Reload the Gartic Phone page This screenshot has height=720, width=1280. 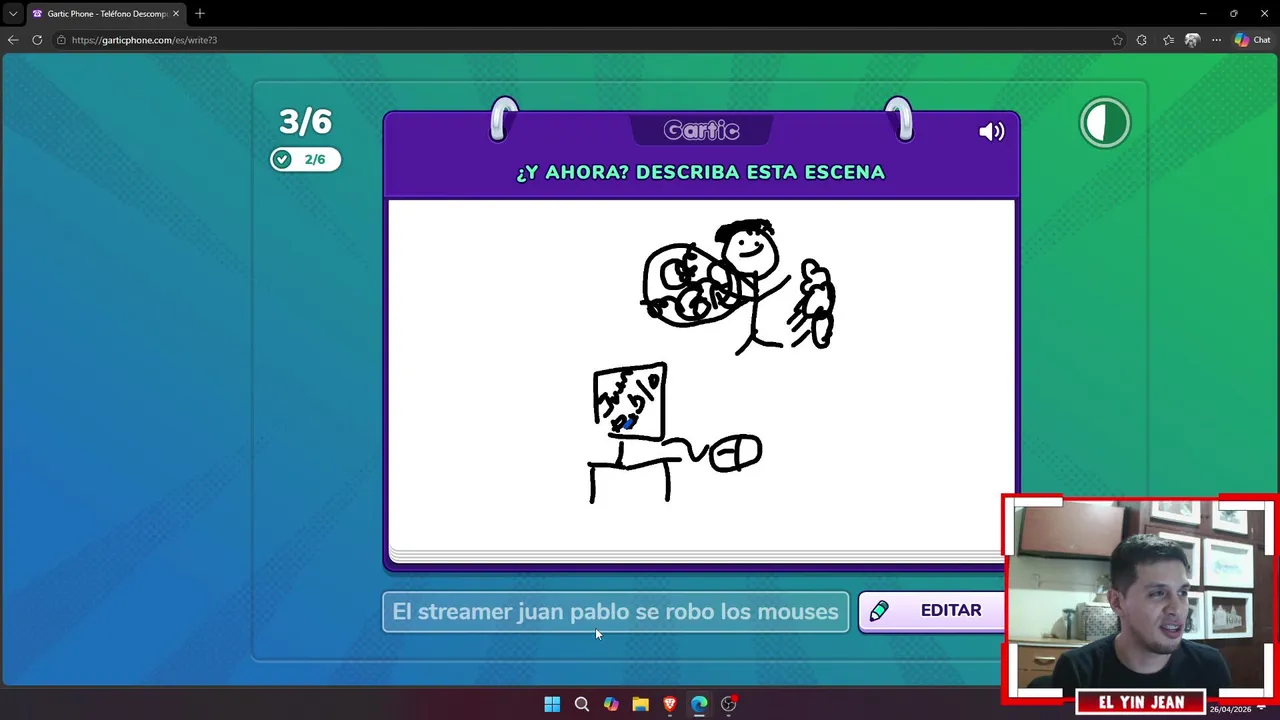[37, 40]
